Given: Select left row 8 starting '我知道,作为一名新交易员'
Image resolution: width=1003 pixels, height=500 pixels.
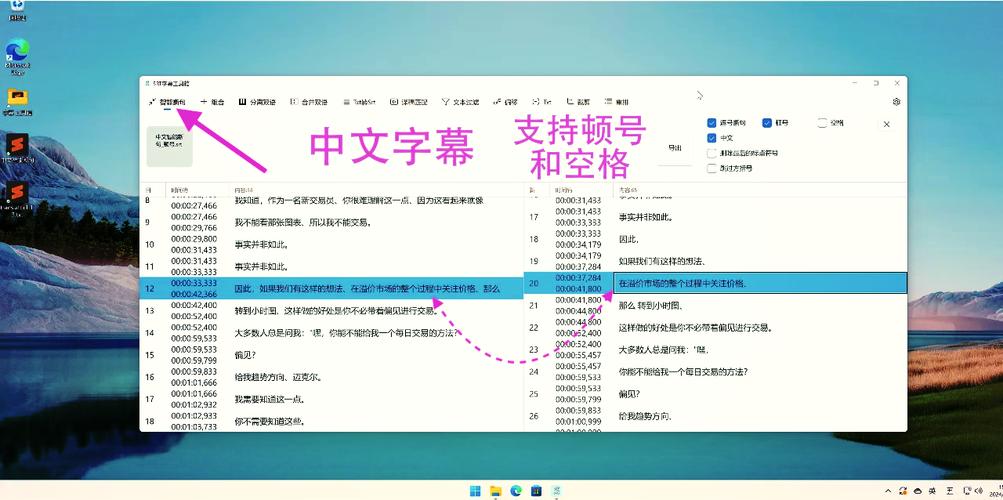Looking at the screenshot, I should 331,201.
